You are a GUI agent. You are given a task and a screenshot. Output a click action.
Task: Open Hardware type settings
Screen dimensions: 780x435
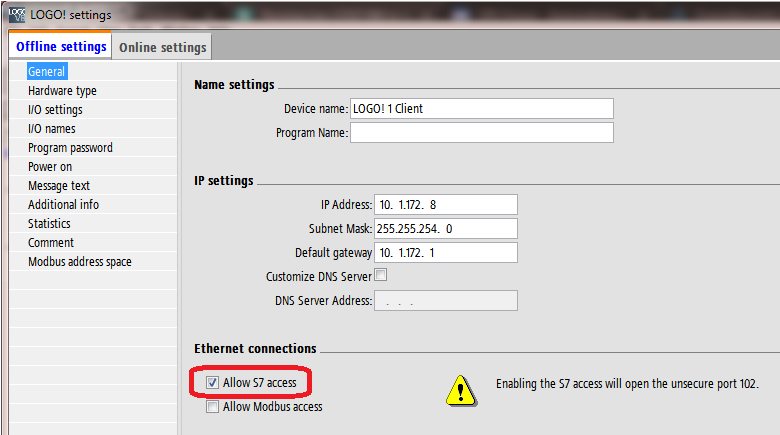pyautogui.click(x=62, y=91)
